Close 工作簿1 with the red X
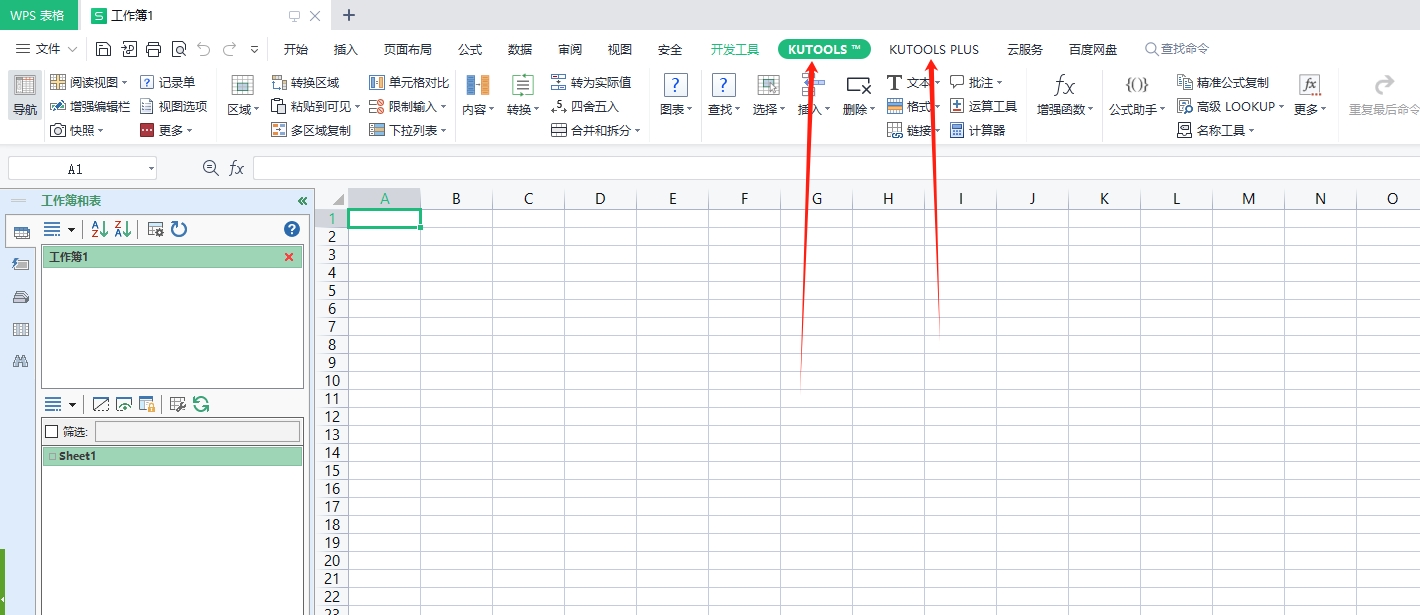This screenshot has width=1420, height=615. [x=289, y=257]
